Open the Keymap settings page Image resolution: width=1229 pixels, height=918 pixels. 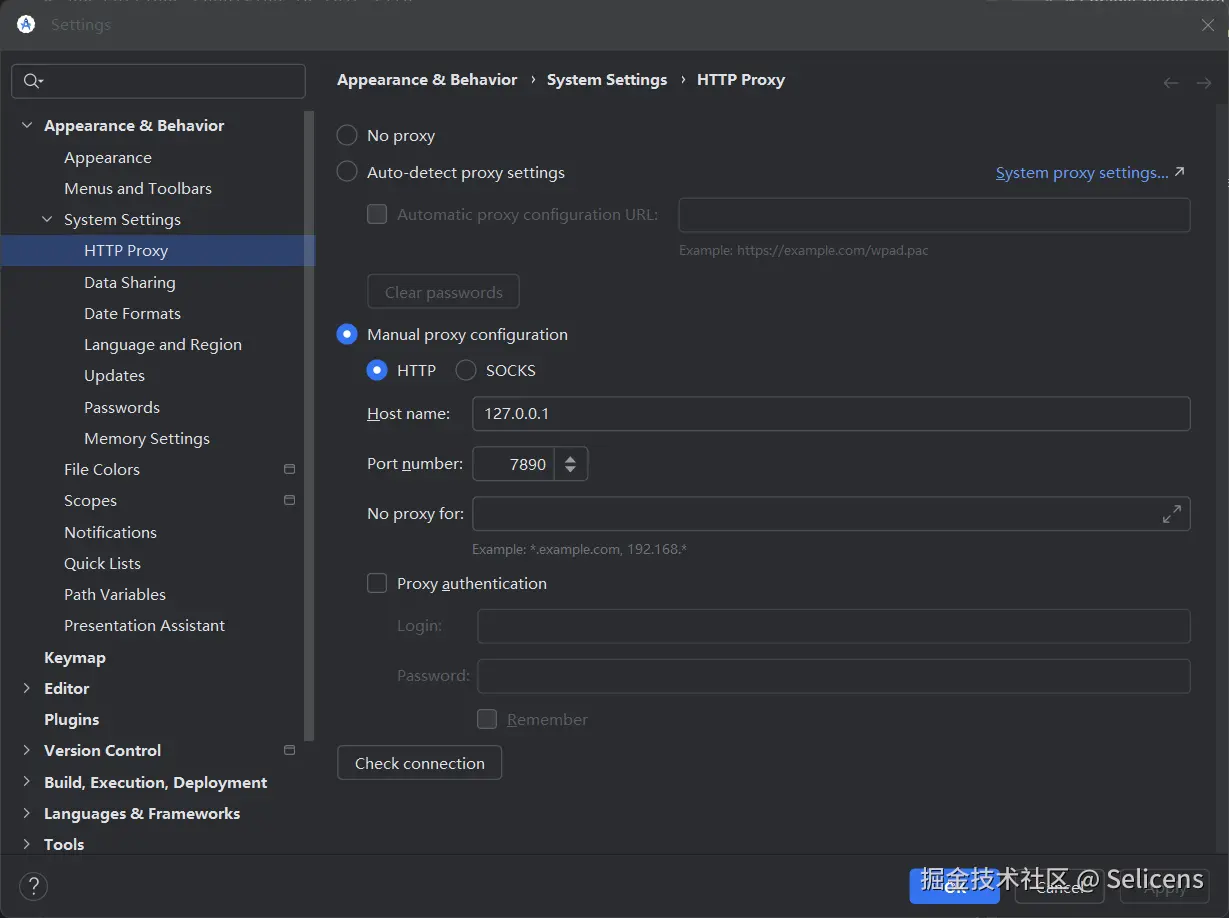click(x=75, y=657)
